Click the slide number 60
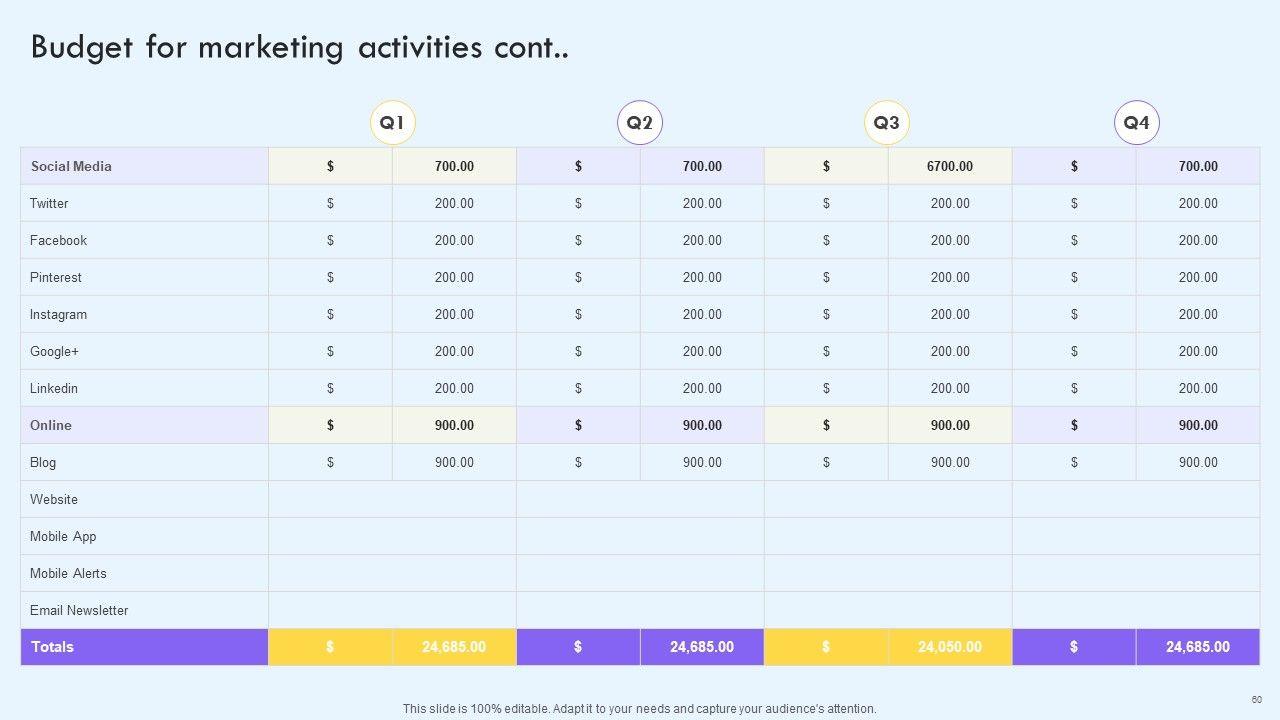This screenshot has height=720, width=1280. coord(1257,699)
